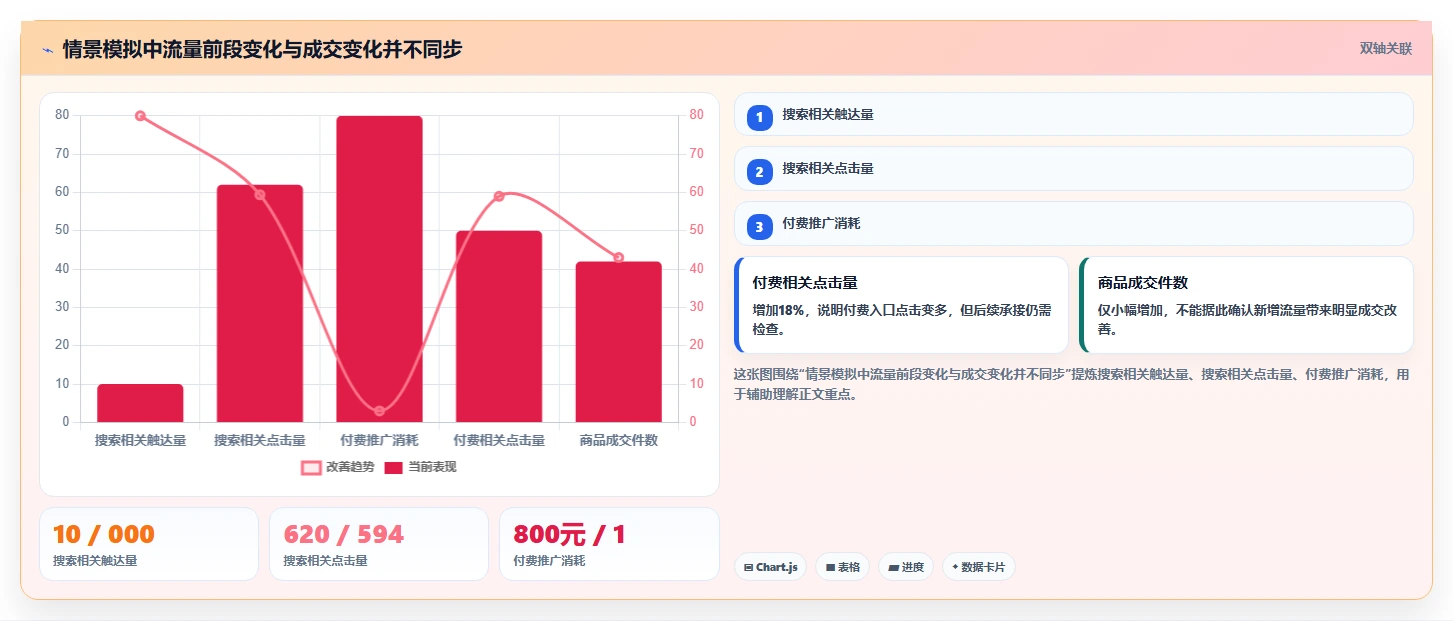Open the 商品成交件数 info card

tap(1246, 305)
